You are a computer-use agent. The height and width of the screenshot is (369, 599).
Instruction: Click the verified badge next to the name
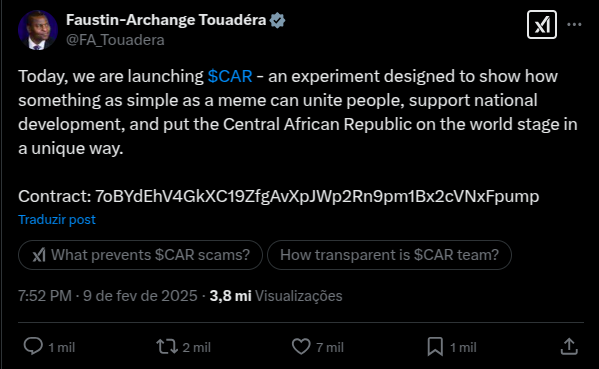pos(277,20)
